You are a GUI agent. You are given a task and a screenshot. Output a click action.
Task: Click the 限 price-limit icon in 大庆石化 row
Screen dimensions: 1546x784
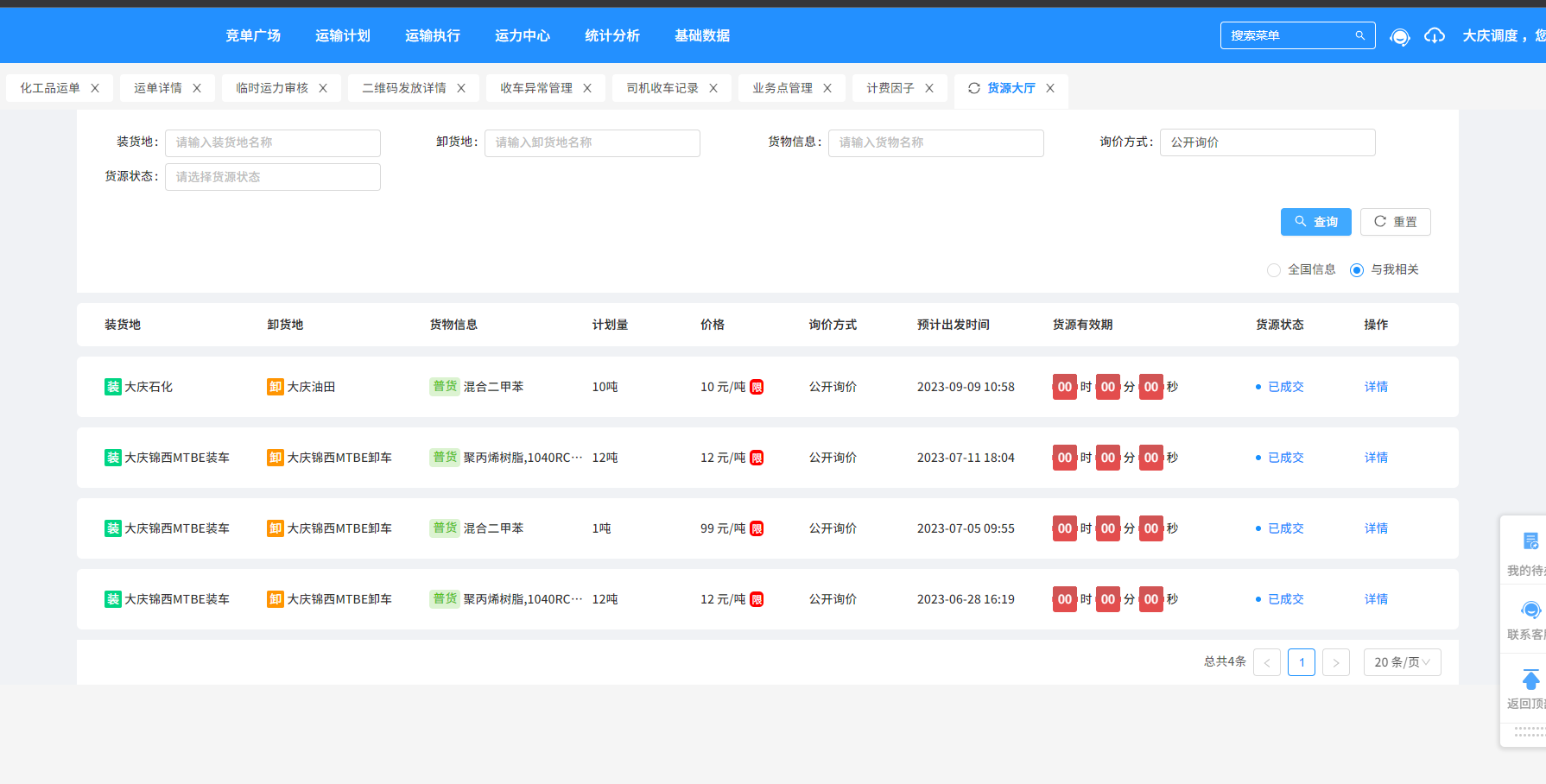757,387
